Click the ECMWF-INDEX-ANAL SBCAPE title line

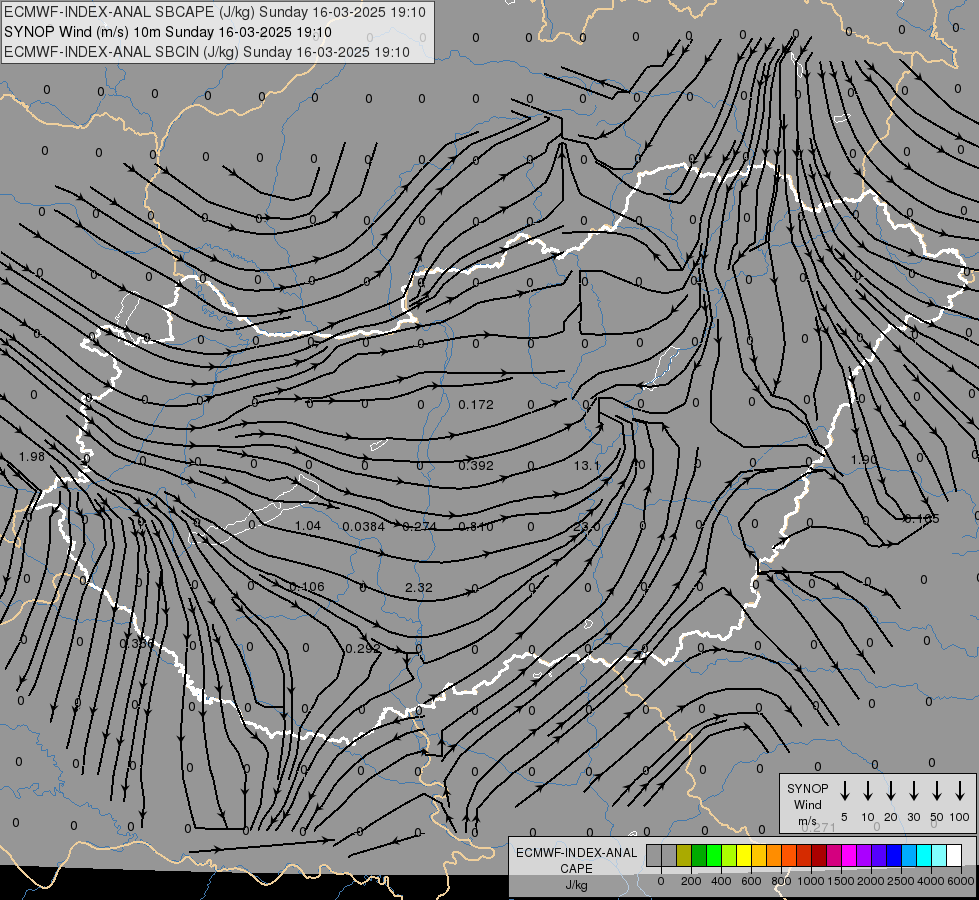coord(215,12)
